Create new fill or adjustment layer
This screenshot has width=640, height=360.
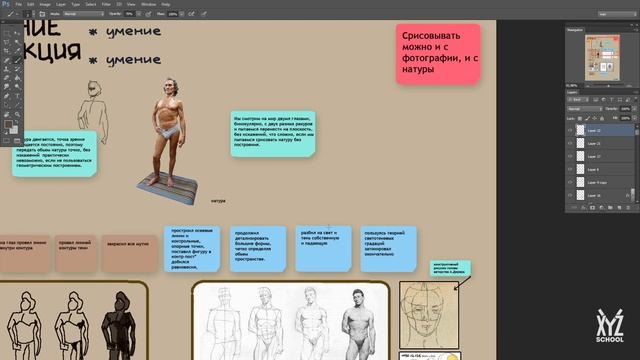click(601, 208)
